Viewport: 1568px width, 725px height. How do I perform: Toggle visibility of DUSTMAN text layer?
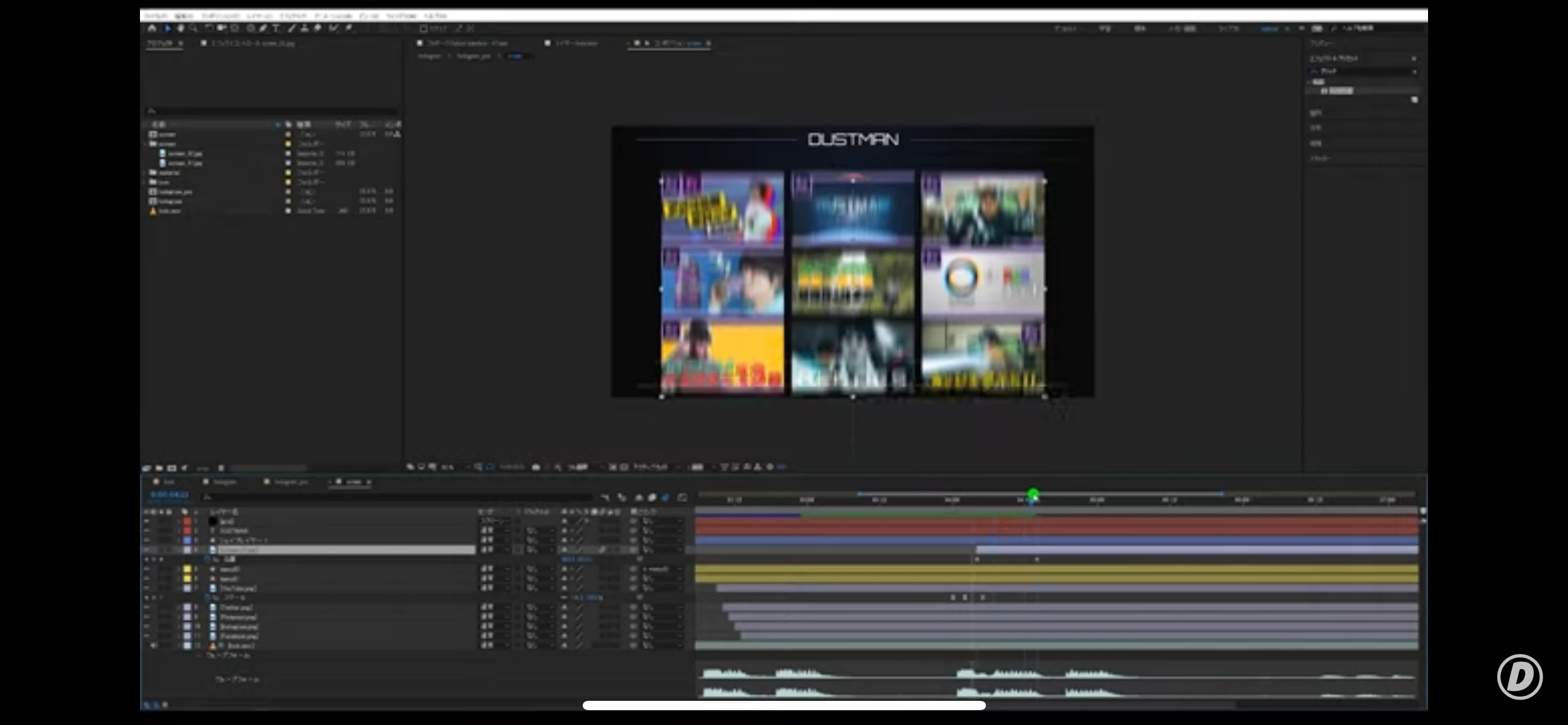click(x=147, y=531)
